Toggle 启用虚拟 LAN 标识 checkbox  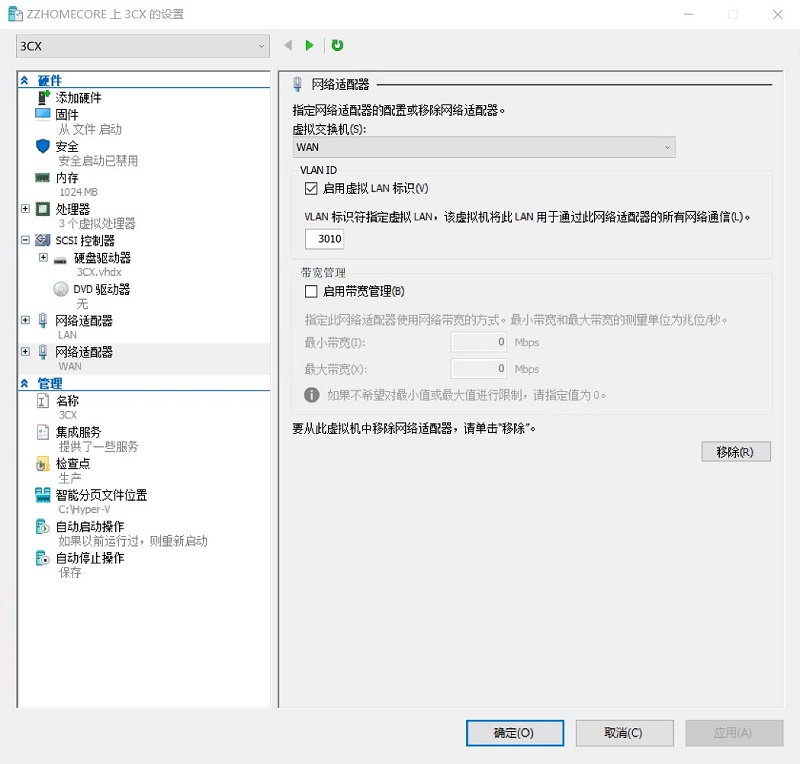(310, 188)
